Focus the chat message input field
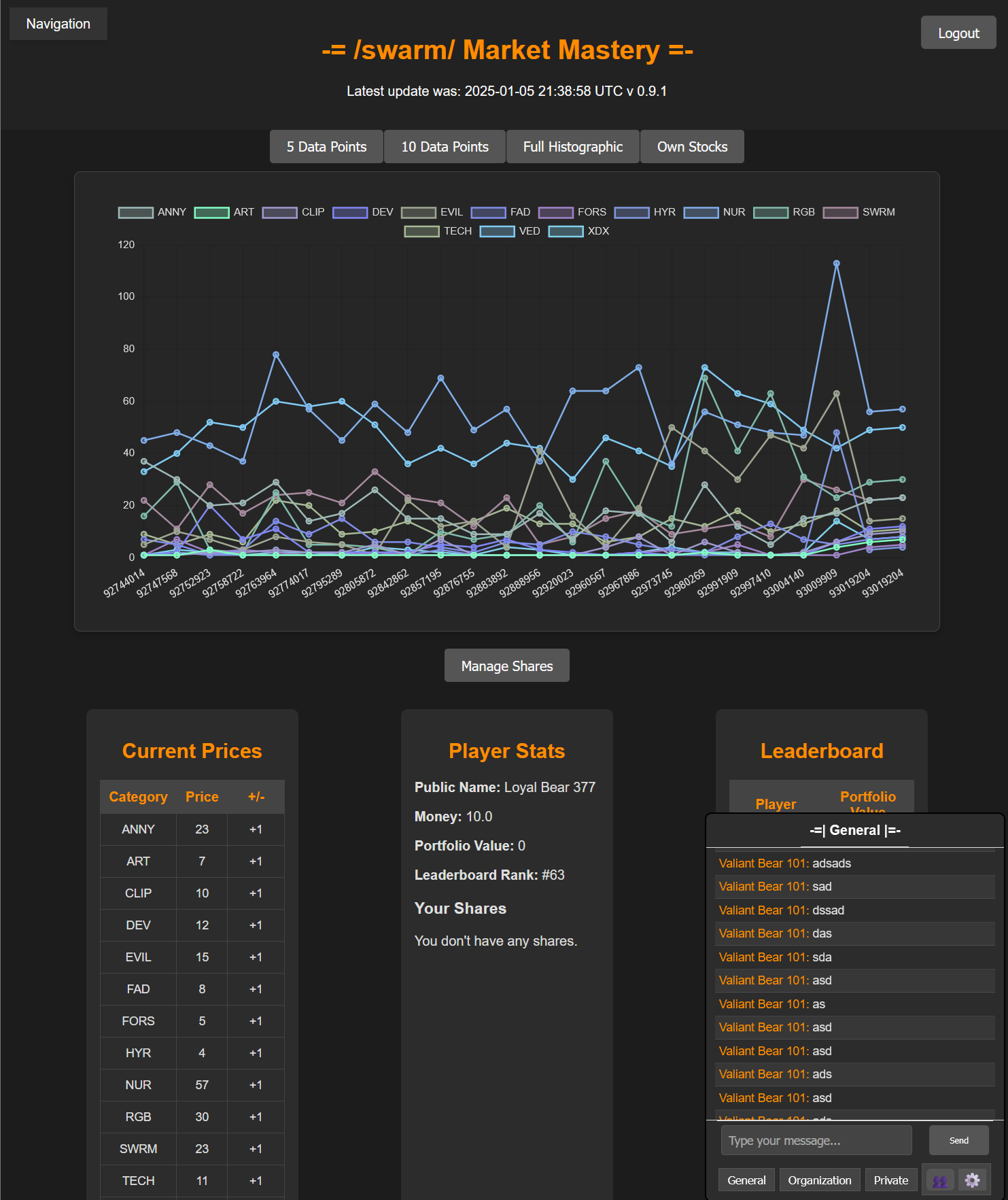 (x=816, y=1140)
